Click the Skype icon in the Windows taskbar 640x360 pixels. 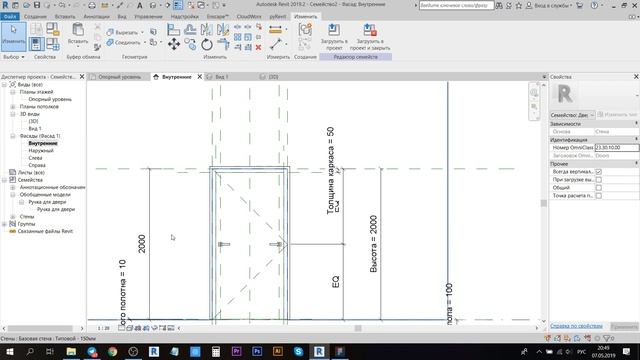point(298,351)
